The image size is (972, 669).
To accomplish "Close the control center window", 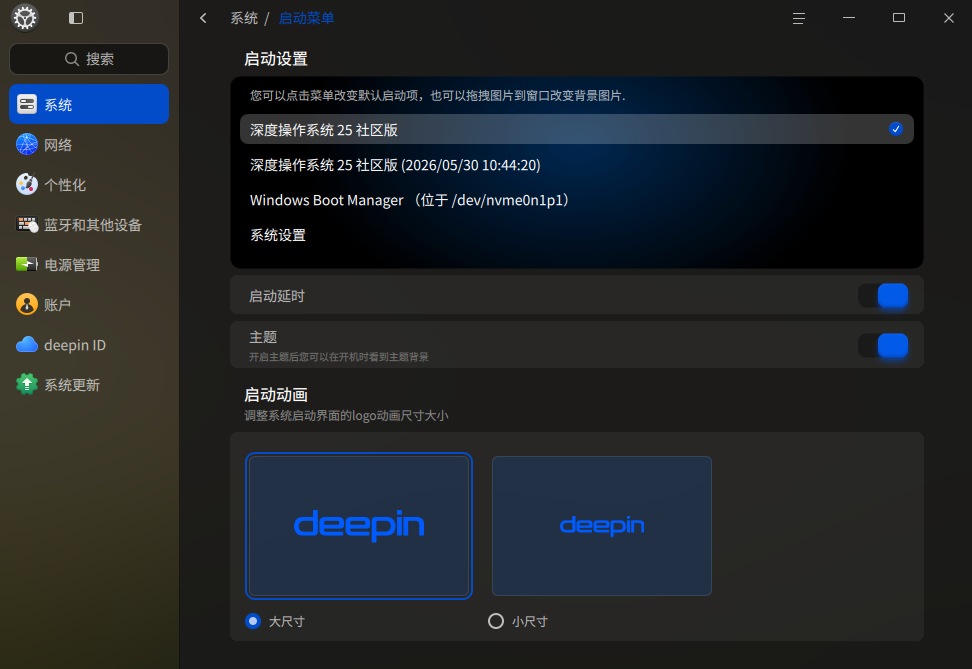I will click(948, 18).
